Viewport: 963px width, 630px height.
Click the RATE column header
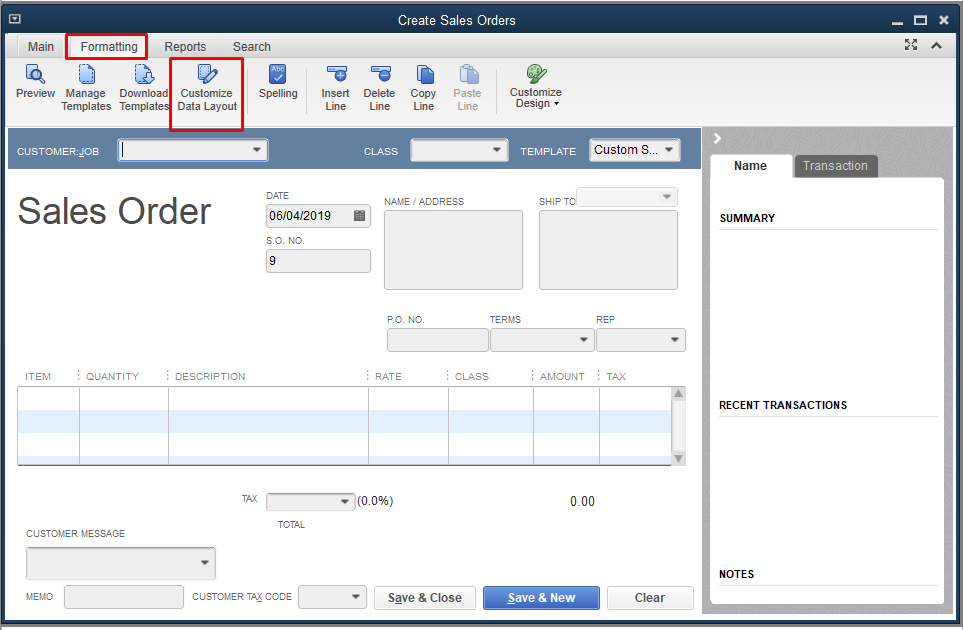point(388,376)
